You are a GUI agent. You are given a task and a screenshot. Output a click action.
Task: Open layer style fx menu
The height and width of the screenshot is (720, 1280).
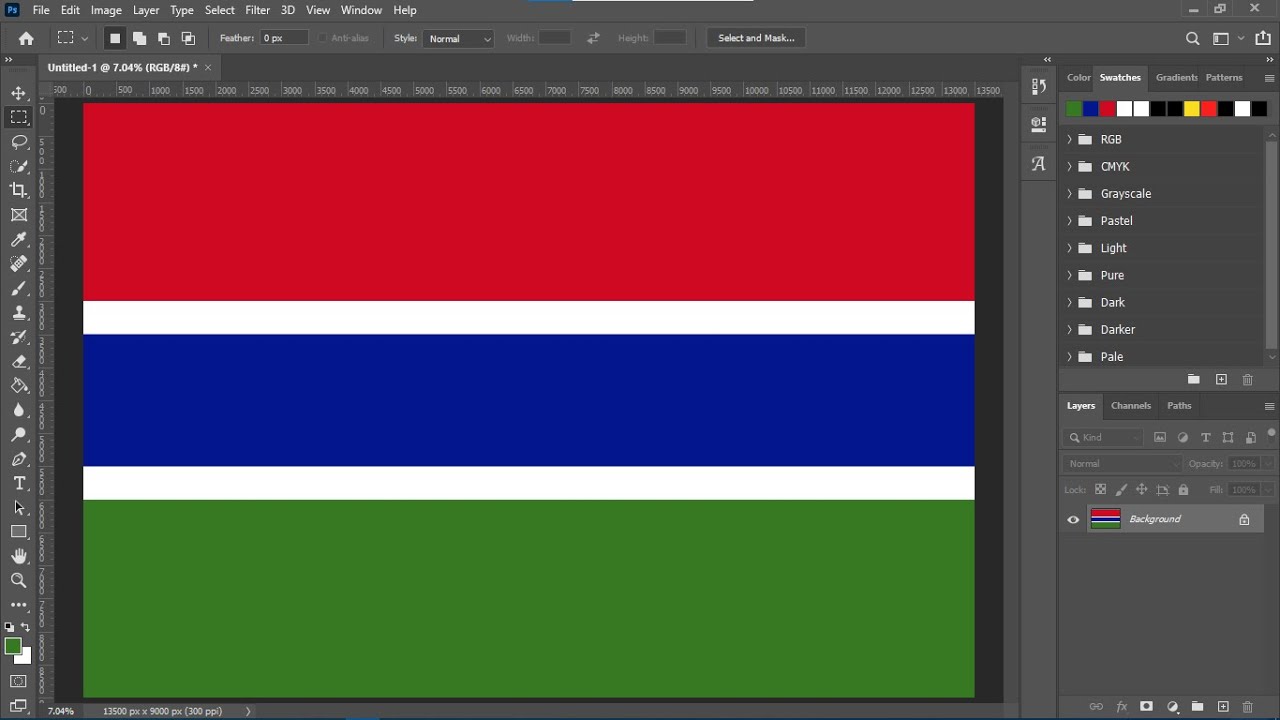[1121, 707]
